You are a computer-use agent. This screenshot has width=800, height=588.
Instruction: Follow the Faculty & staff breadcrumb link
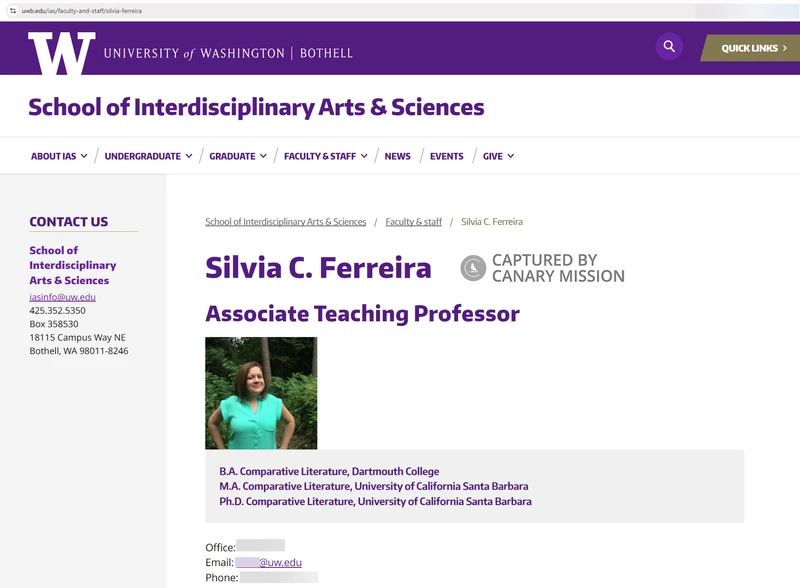(x=413, y=222)
